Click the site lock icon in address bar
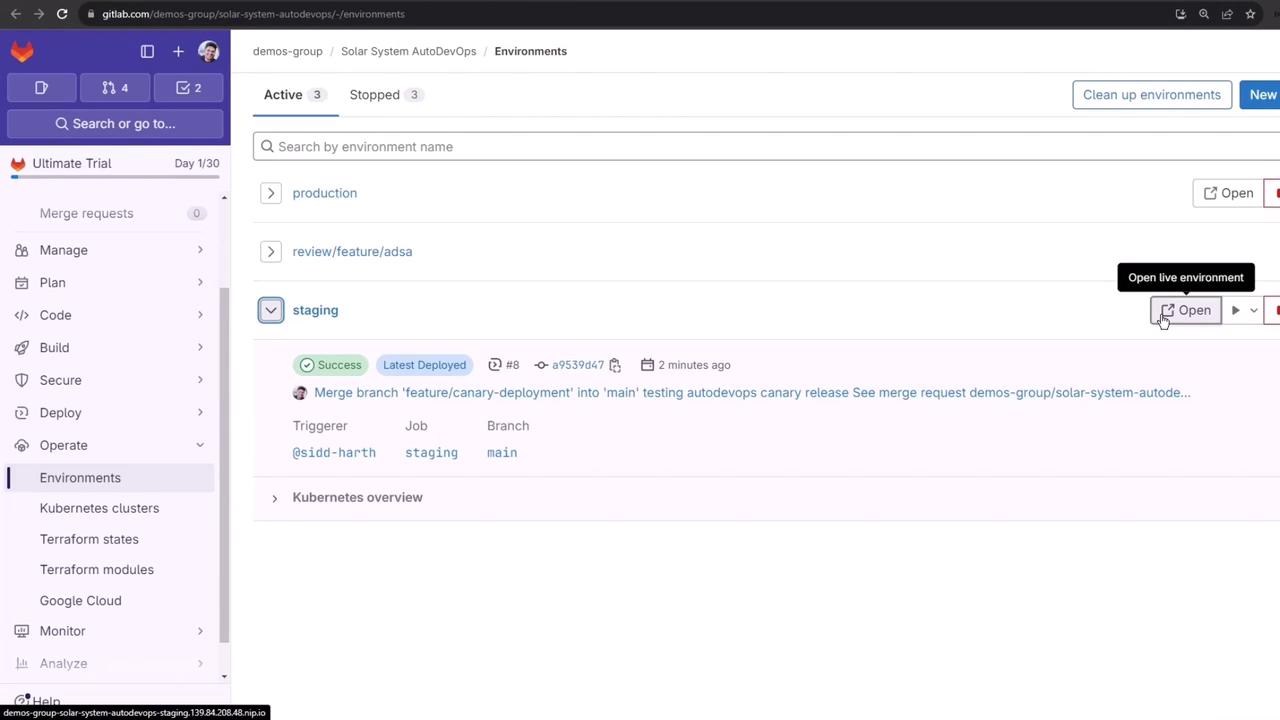This screenshot has width=1280, height=720. (x=90, y=14)
